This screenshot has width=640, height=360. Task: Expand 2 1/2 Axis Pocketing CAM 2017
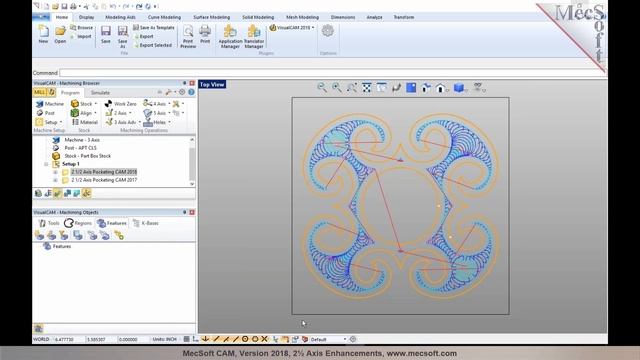point(56,180)
